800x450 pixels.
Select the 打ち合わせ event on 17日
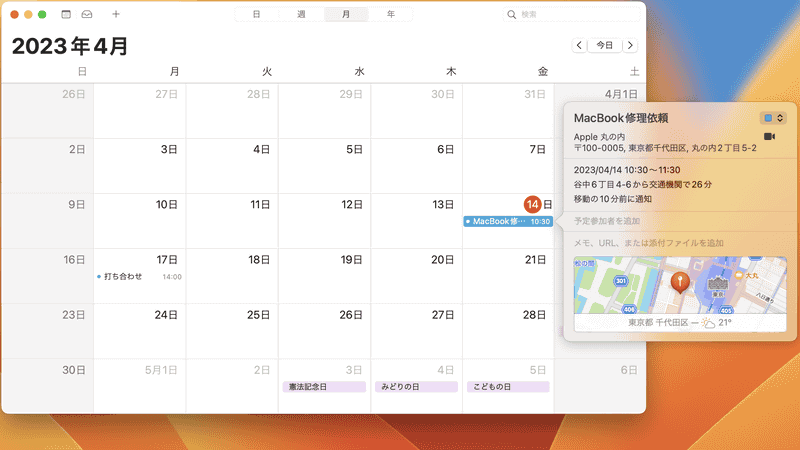click(139, 277)
